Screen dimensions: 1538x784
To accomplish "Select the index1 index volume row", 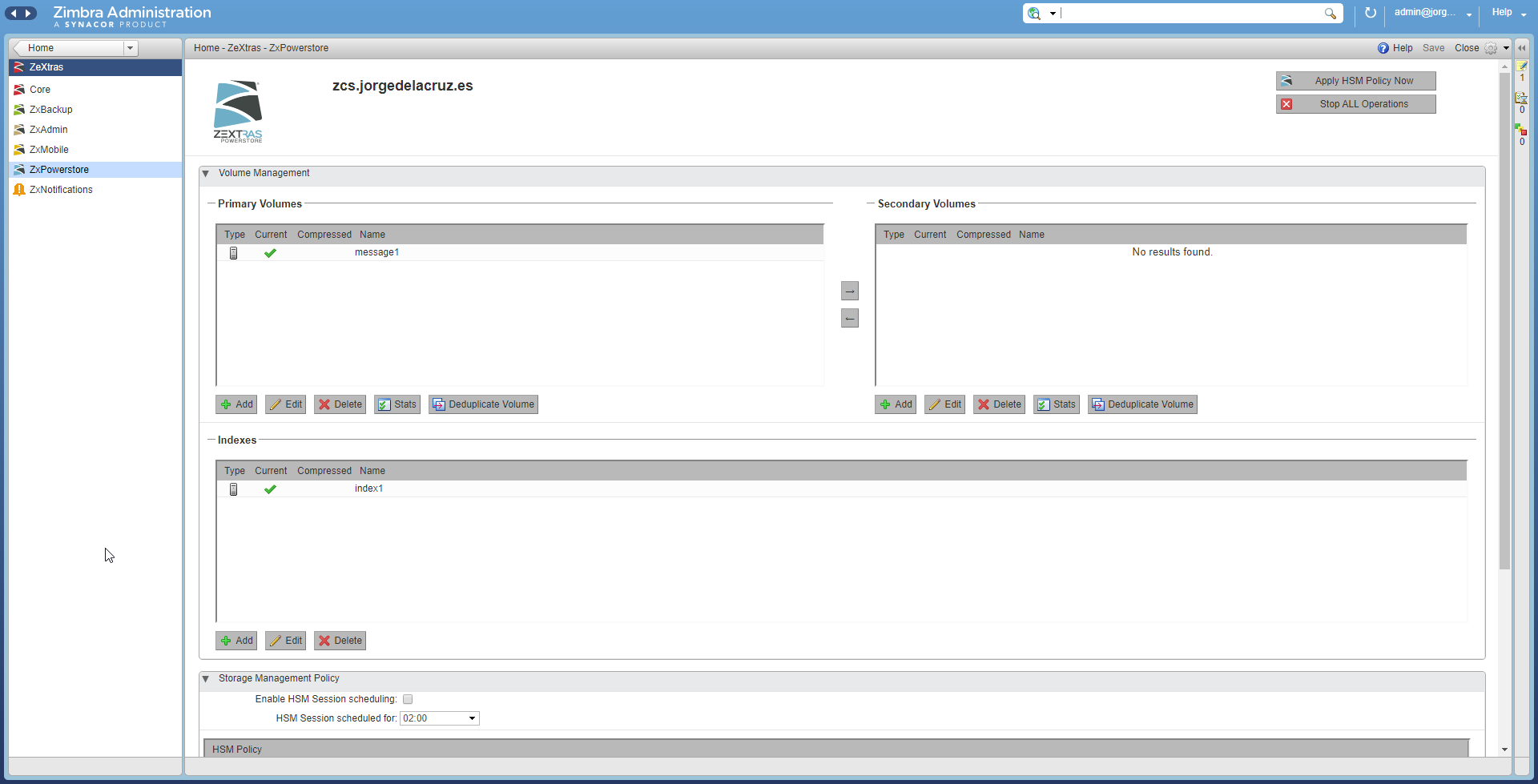I will [x=841, y=489].
